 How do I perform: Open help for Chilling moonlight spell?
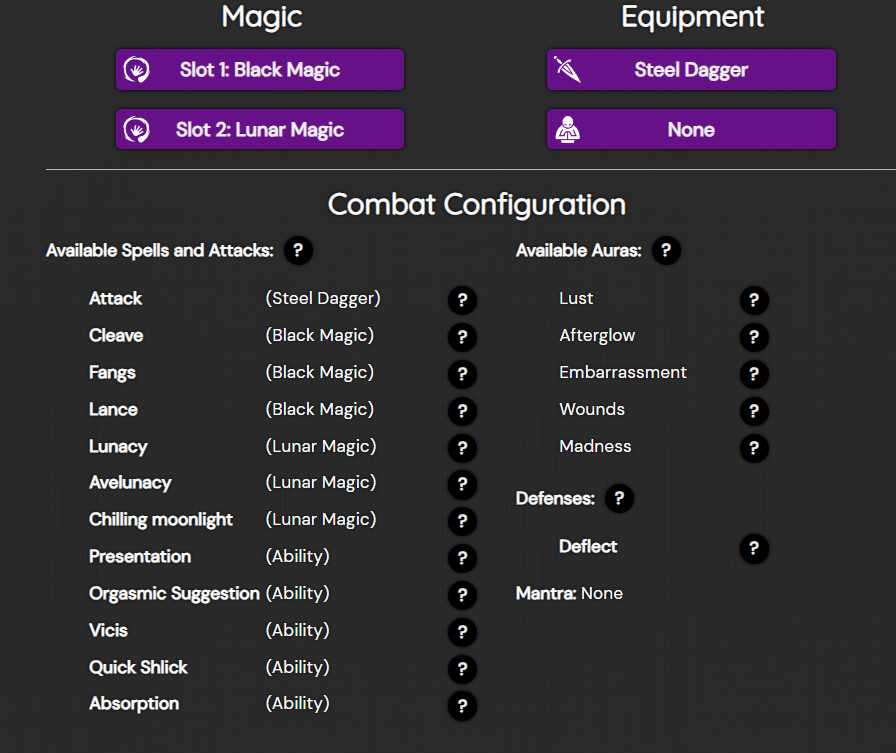pos(461,521)
